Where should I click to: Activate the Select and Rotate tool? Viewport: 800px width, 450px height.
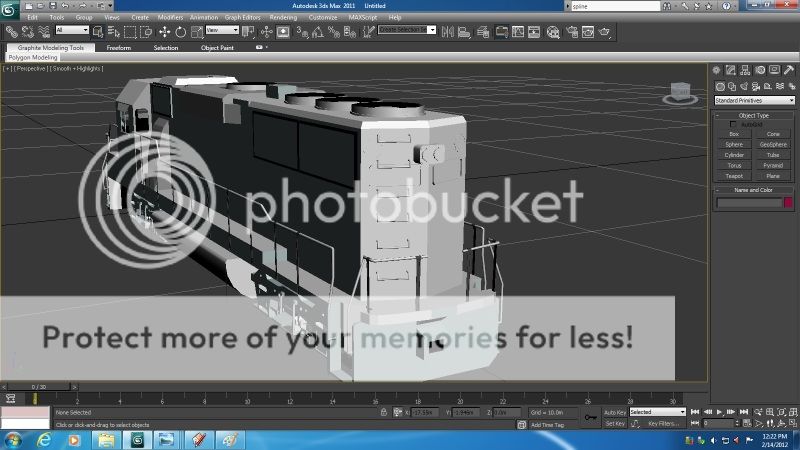pyautogui.click(x=180, y=31)
